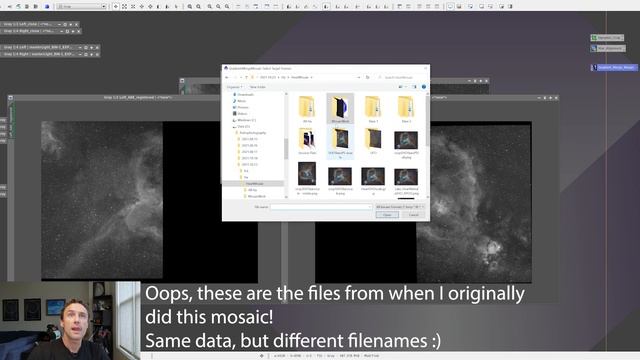The height and width of the screenshot is (360, 640).
Task: Select Videos in the navigation tree
Action: click(x=242, y=113)
